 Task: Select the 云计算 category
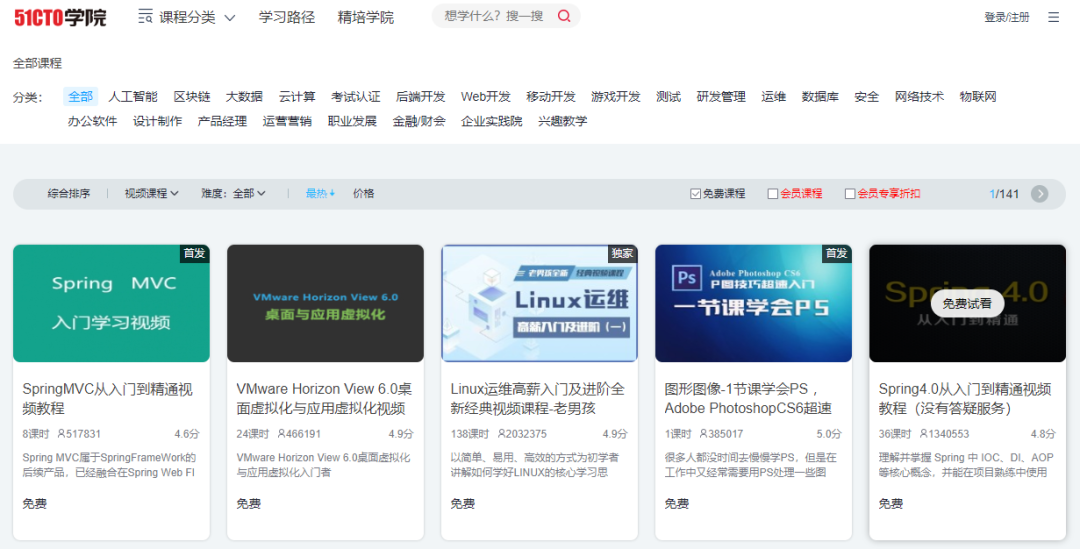tap(297, 96)
